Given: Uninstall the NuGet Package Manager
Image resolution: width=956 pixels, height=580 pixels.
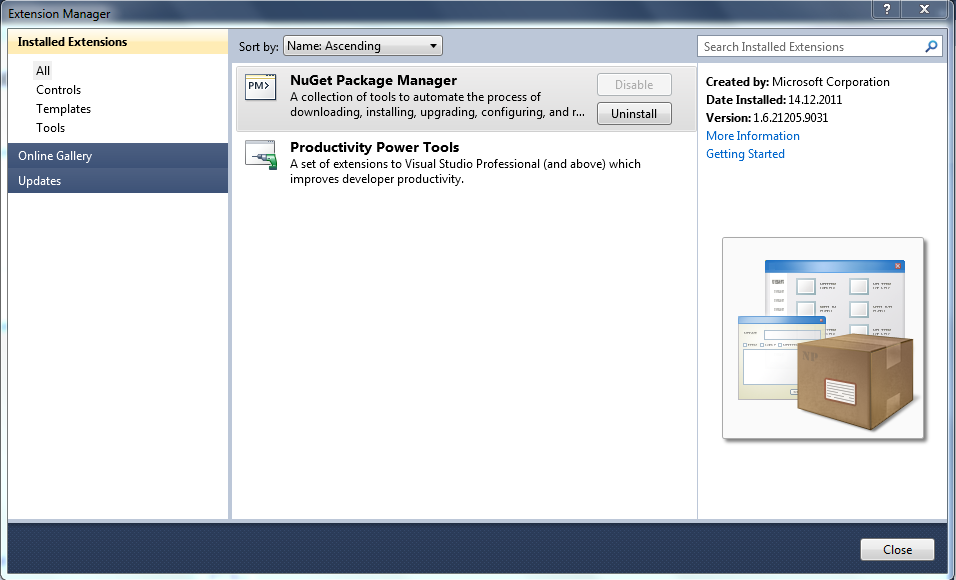Looking at the screenshot, I should pyautogui.click(x=634, y=113).
